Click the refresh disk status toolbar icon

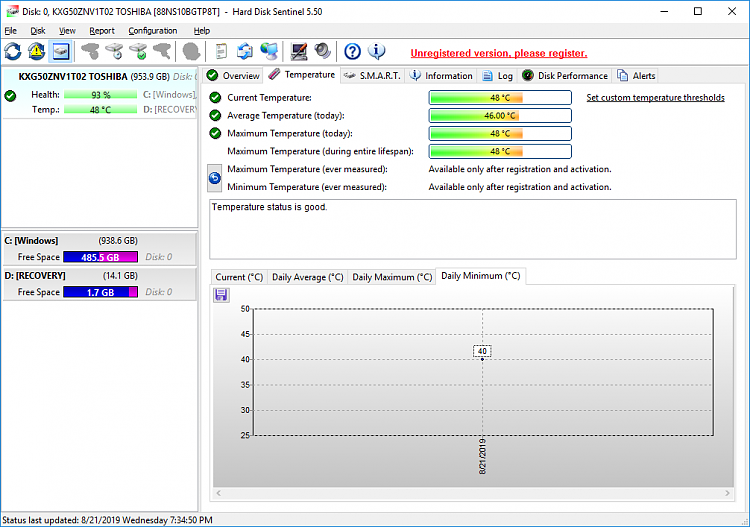[x=13, y=51]
